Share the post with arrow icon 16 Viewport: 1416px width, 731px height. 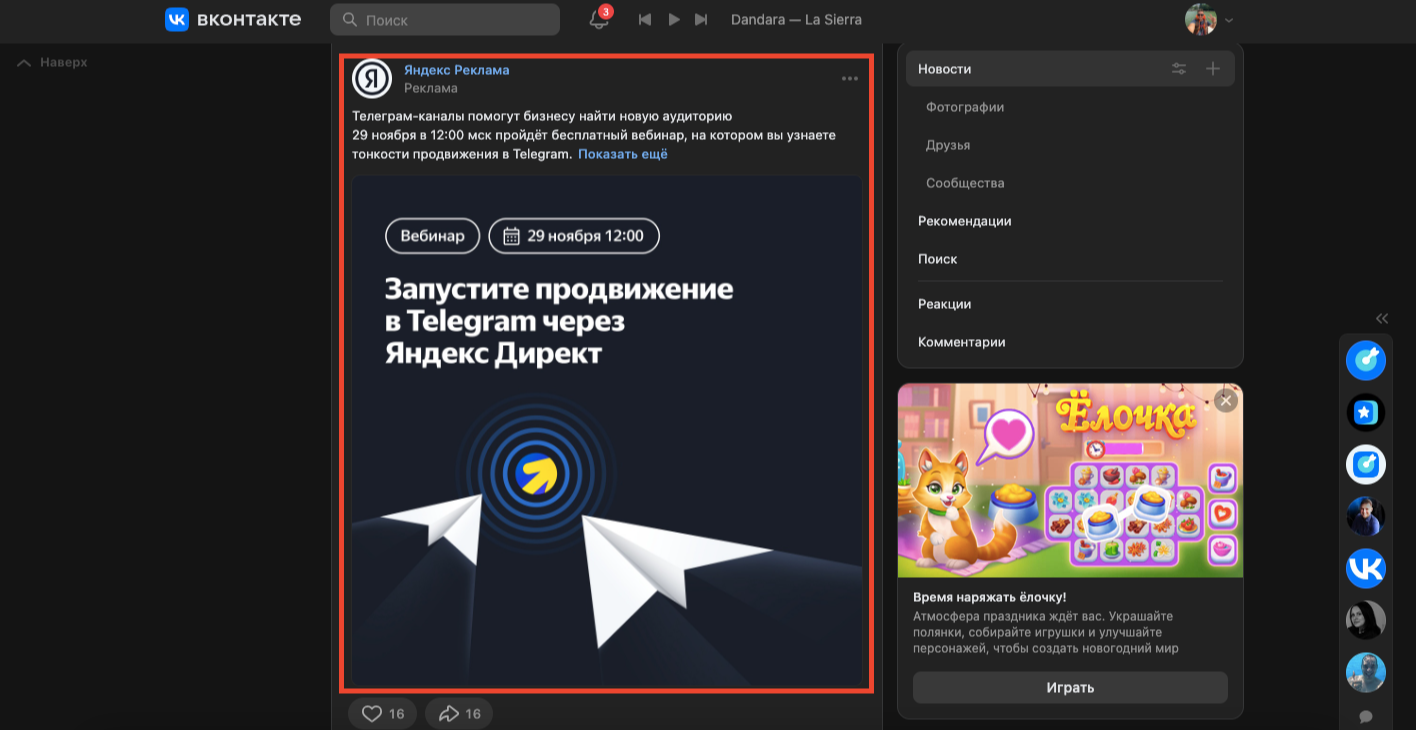point(459,714)
